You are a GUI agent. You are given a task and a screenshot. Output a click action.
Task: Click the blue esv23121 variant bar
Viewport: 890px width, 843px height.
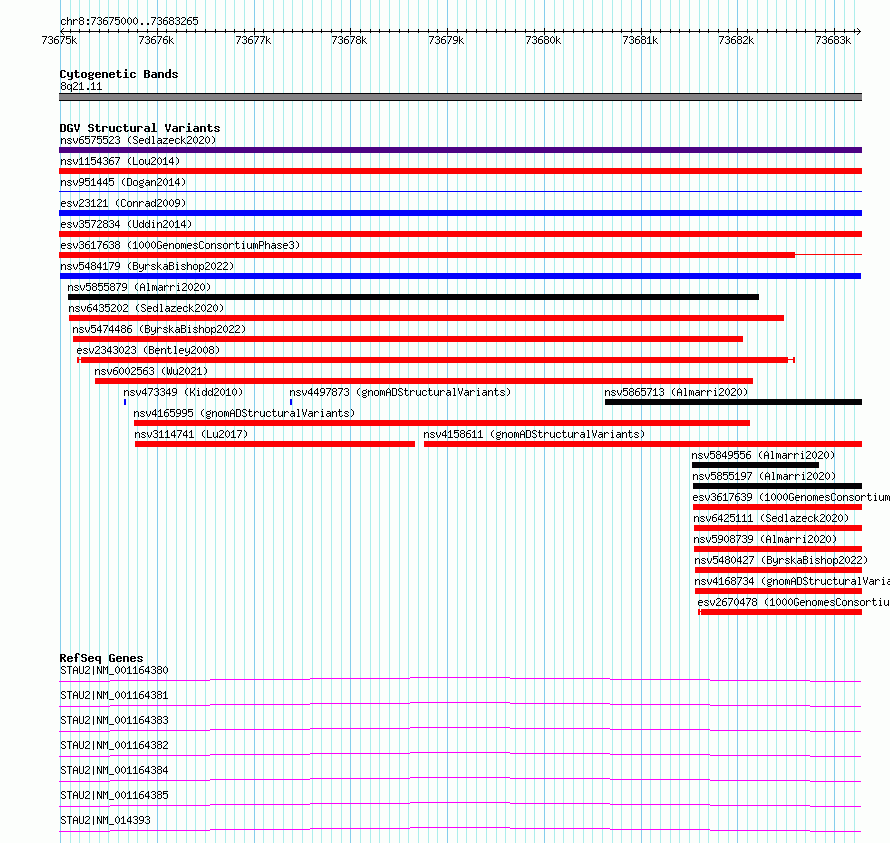tap(460, 213)
